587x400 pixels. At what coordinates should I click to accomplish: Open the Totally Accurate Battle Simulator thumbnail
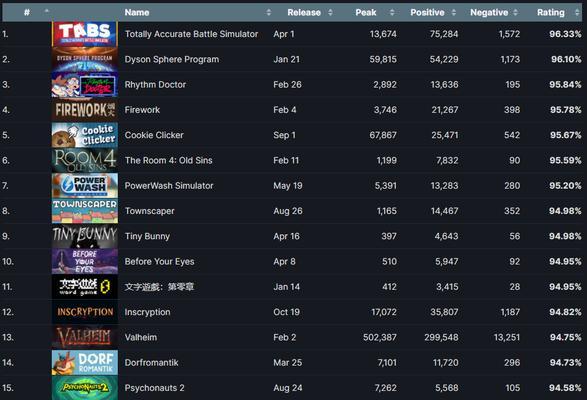[x=85, y=34]
